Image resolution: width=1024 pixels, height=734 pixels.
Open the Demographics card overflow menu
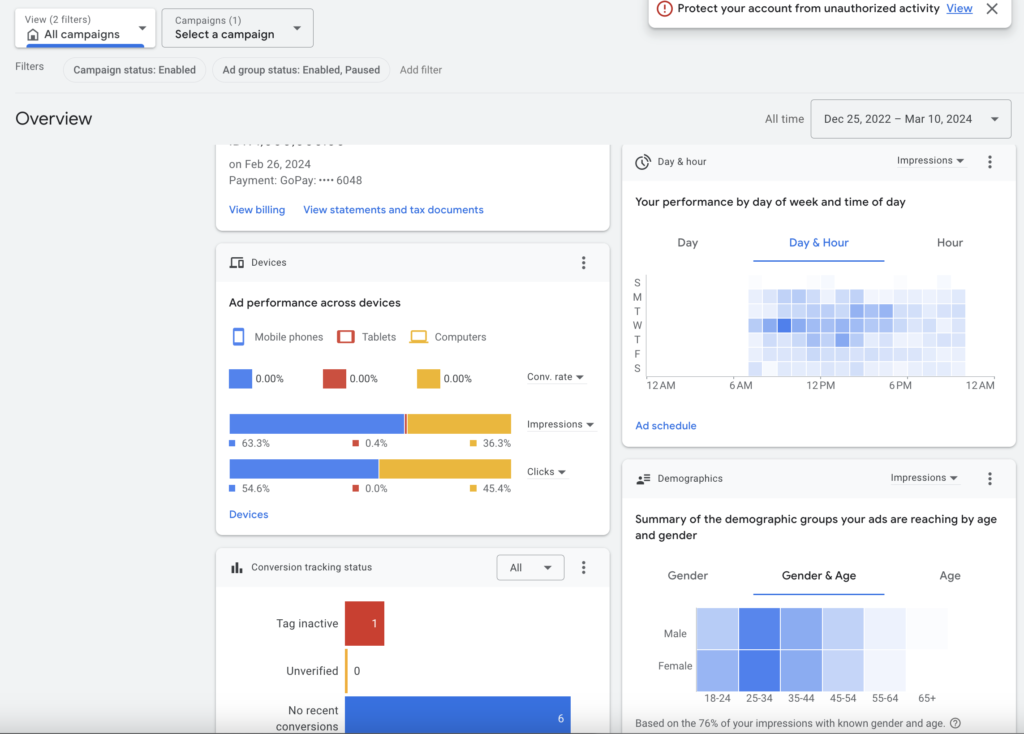click(990, 478)
